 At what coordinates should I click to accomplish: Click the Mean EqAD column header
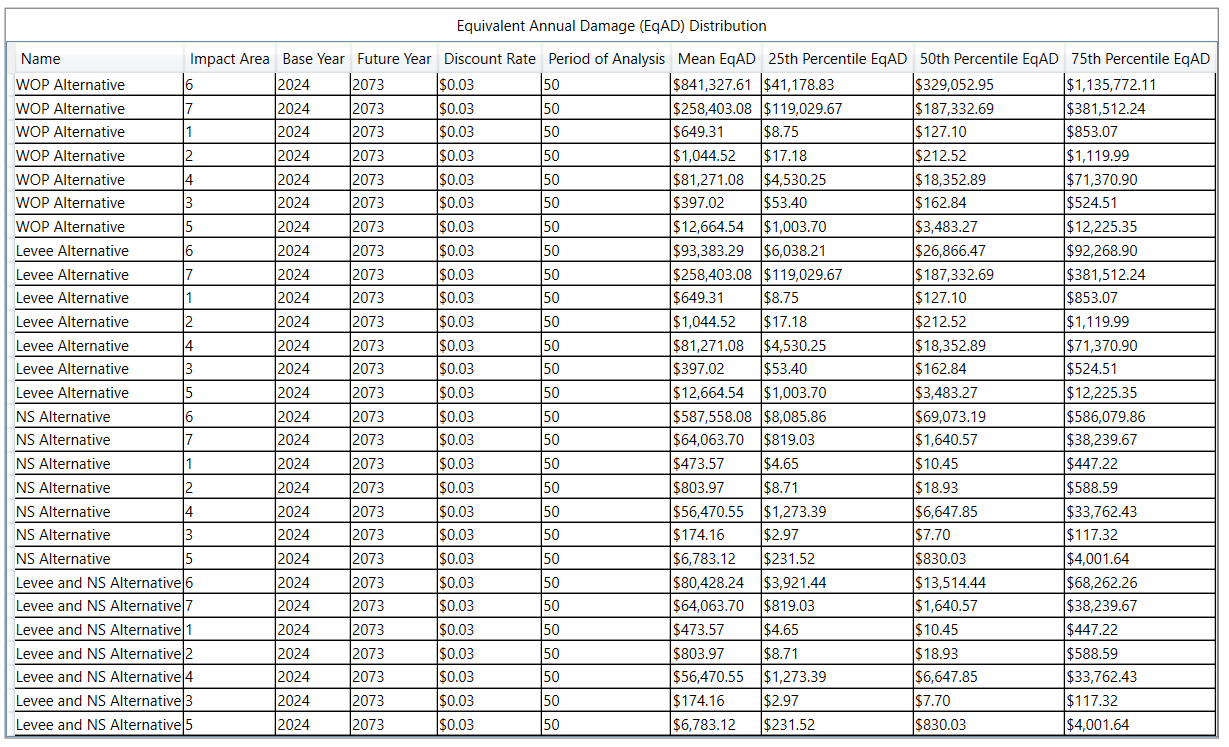(716, 59)
